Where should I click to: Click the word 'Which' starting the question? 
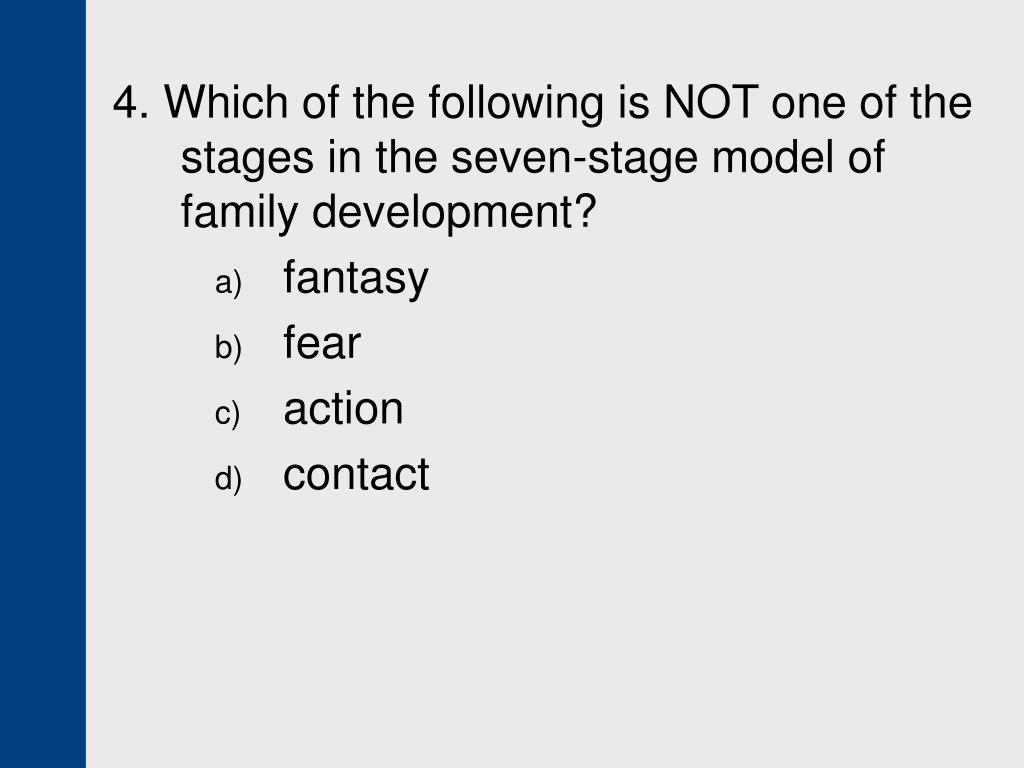point(225,103)
